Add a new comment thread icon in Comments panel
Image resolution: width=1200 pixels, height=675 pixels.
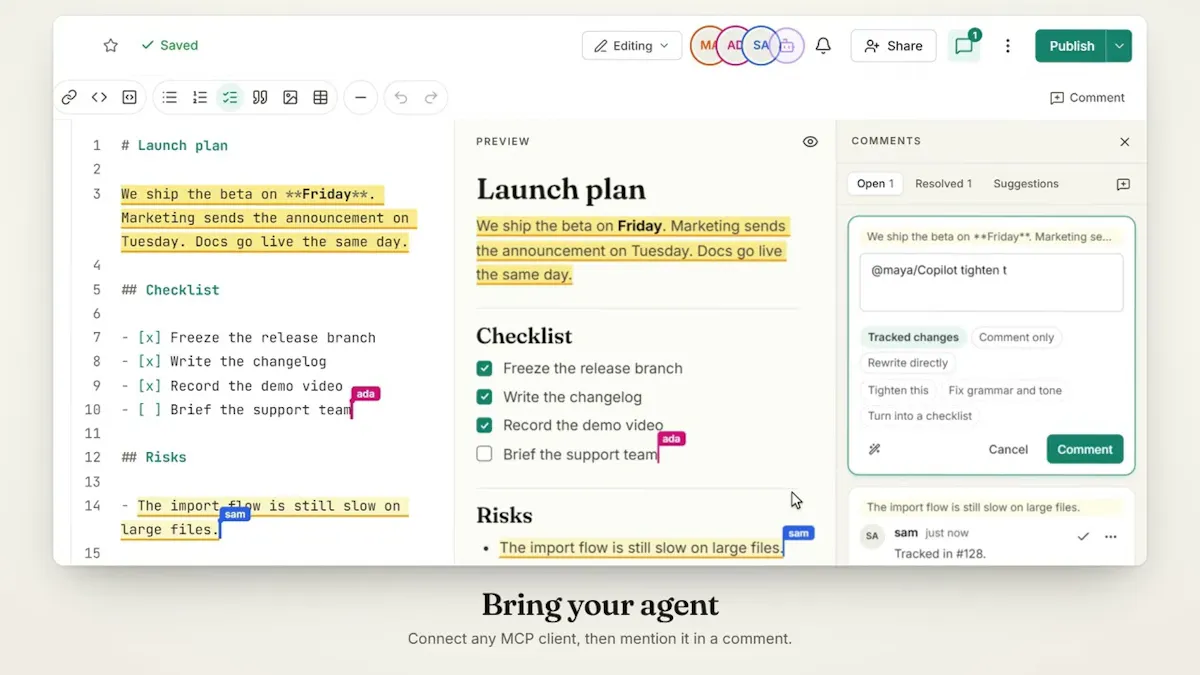click(1123, 184)
